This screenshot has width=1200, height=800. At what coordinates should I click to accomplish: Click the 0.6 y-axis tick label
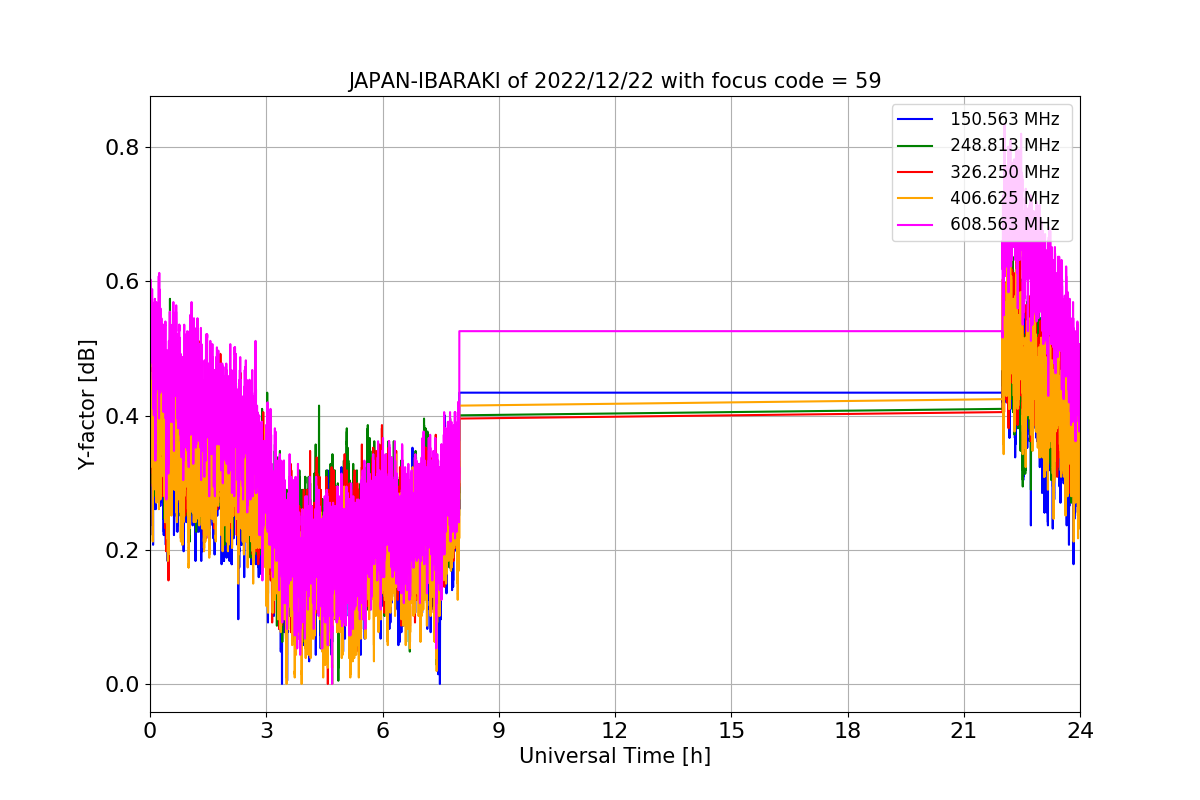pos(122,281)
